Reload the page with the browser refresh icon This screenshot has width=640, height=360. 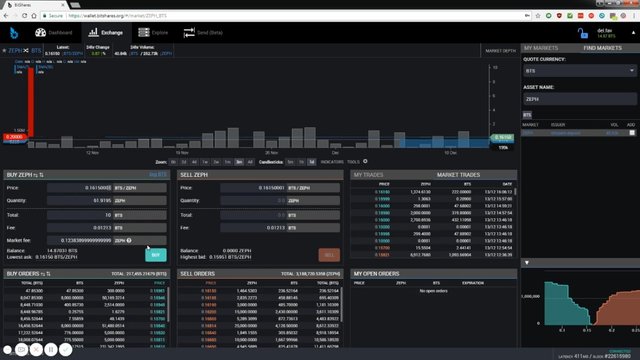pyautogui.click(x=24, y=16)
